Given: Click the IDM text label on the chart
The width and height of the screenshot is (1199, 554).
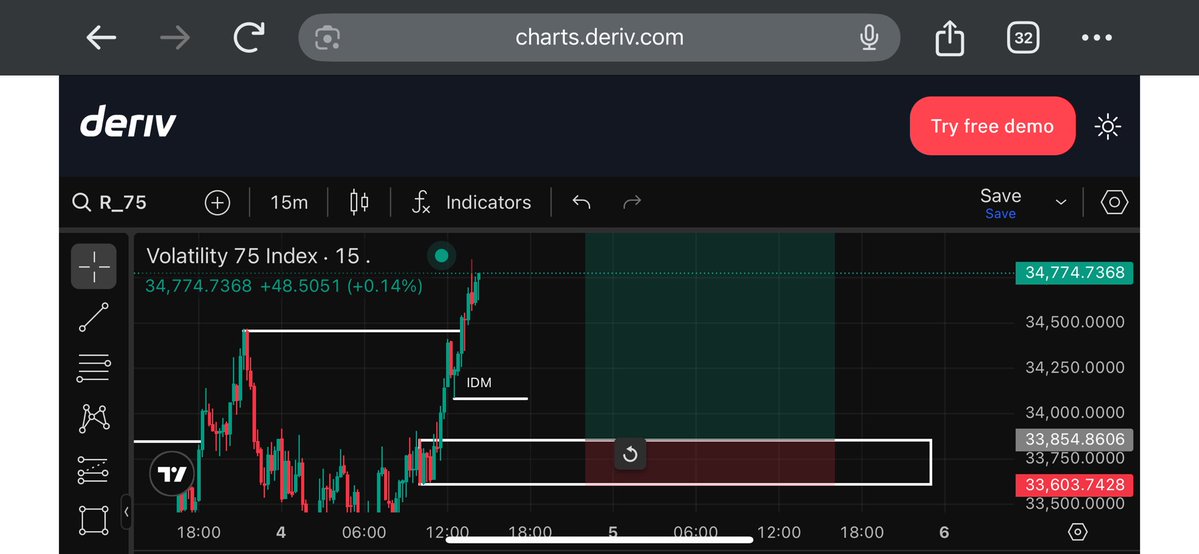Looking at the screenshot, I should [x=479, y=382].
